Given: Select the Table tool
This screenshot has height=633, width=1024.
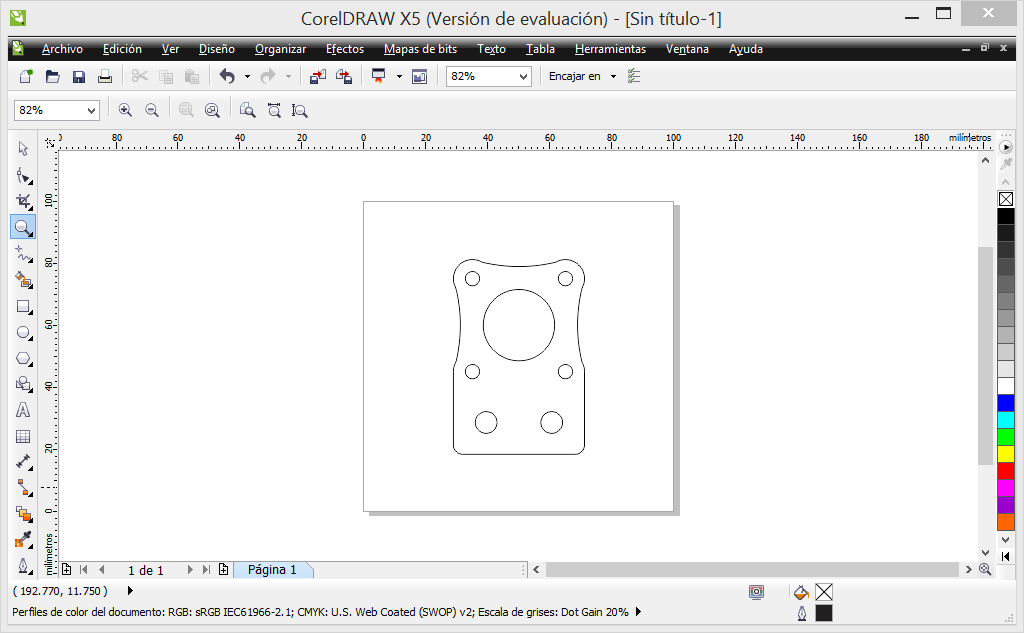Looking at the screenshot, I should (x=23, y=436).
